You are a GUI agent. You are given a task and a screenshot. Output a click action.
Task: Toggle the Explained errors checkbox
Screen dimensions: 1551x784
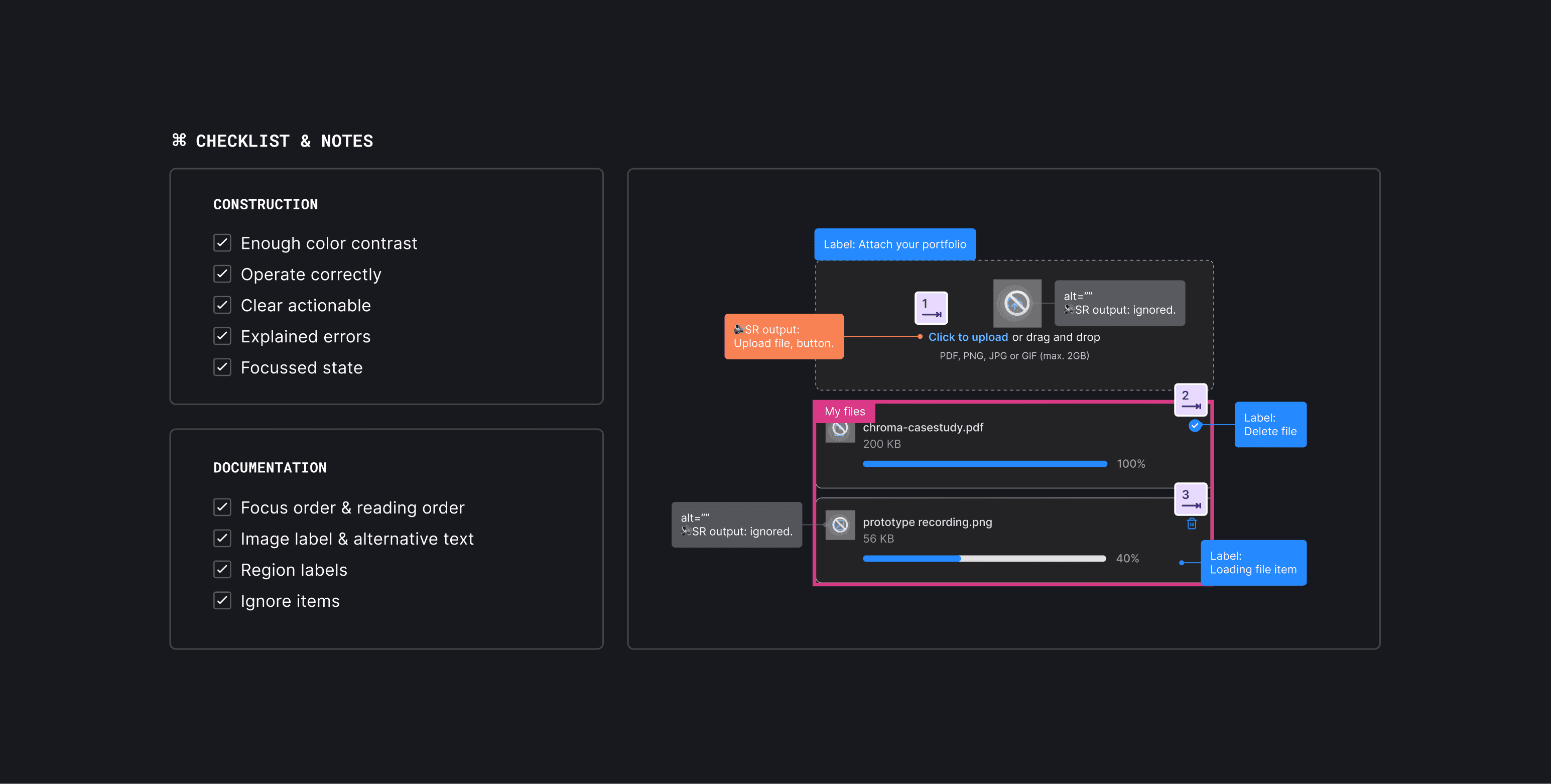click(222, 336)
